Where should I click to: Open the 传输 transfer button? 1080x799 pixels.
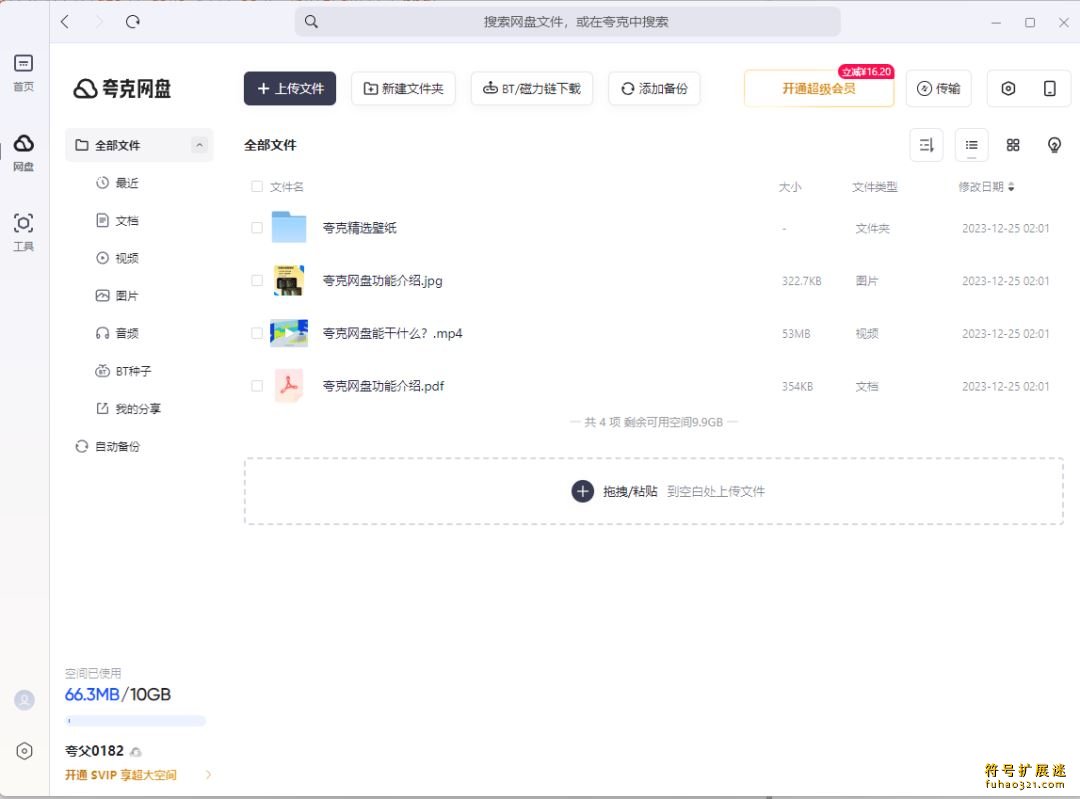click(x=939, y=88)
